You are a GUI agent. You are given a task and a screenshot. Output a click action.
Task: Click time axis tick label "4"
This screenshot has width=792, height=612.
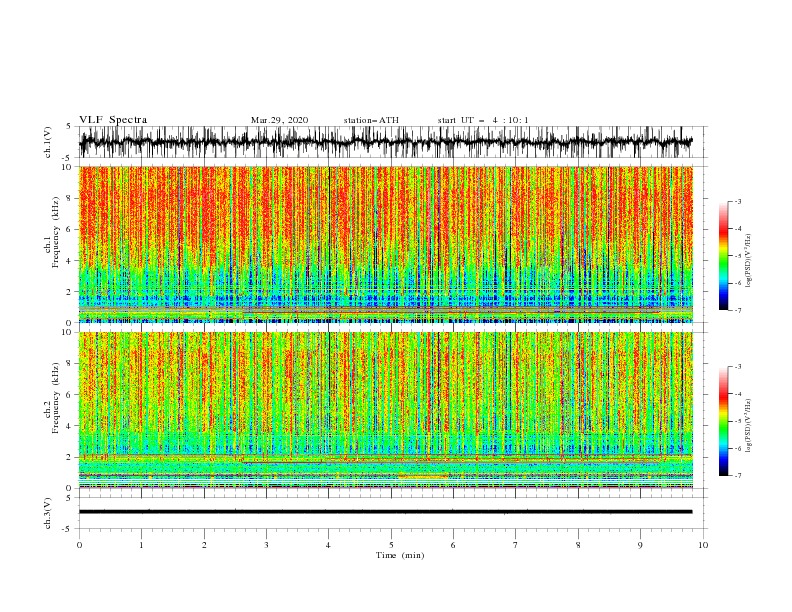coord(328,545)
